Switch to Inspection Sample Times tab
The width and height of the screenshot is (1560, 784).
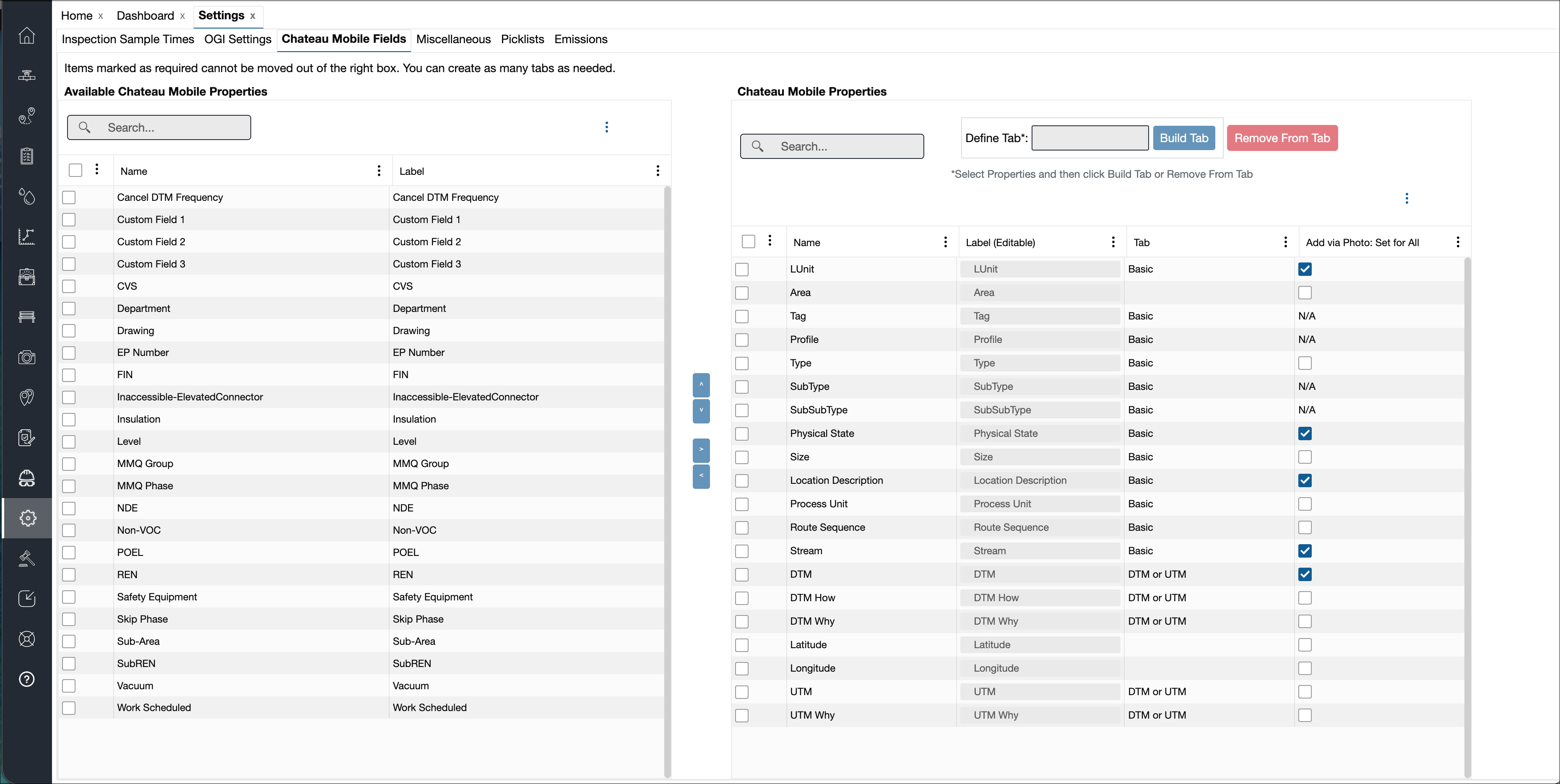click(128, 39)
